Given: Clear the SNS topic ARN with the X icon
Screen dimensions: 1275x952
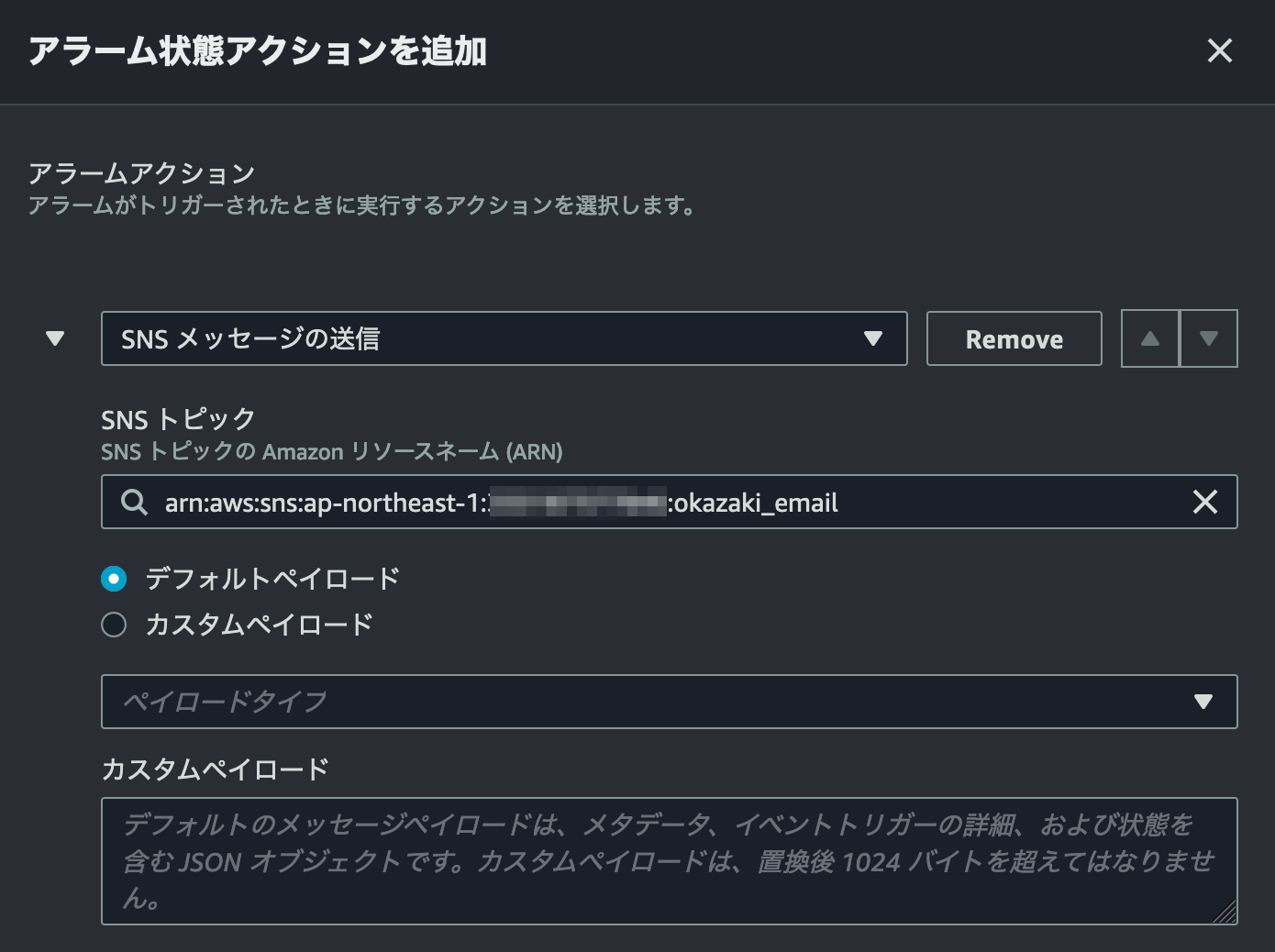Looking at the screenshot, I should [x=1204, y=502].
